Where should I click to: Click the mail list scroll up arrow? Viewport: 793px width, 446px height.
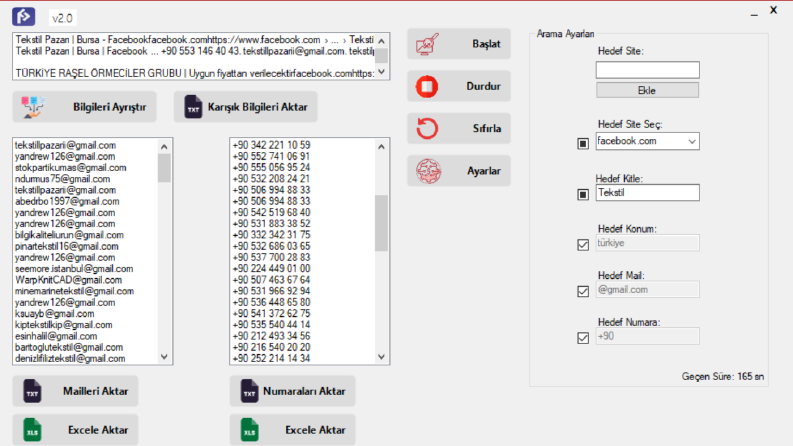pyautogui.click(x=164, y=147)
